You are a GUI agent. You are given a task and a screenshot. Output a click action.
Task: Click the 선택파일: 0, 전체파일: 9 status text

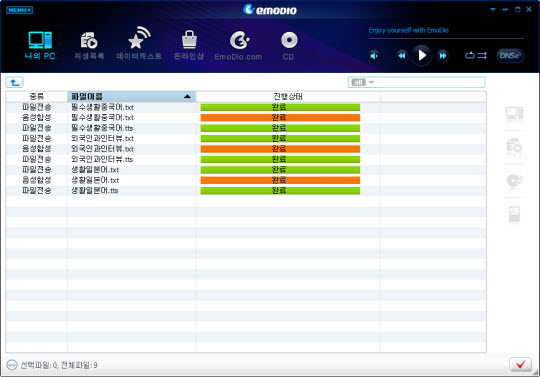click(x=59, y=365)
